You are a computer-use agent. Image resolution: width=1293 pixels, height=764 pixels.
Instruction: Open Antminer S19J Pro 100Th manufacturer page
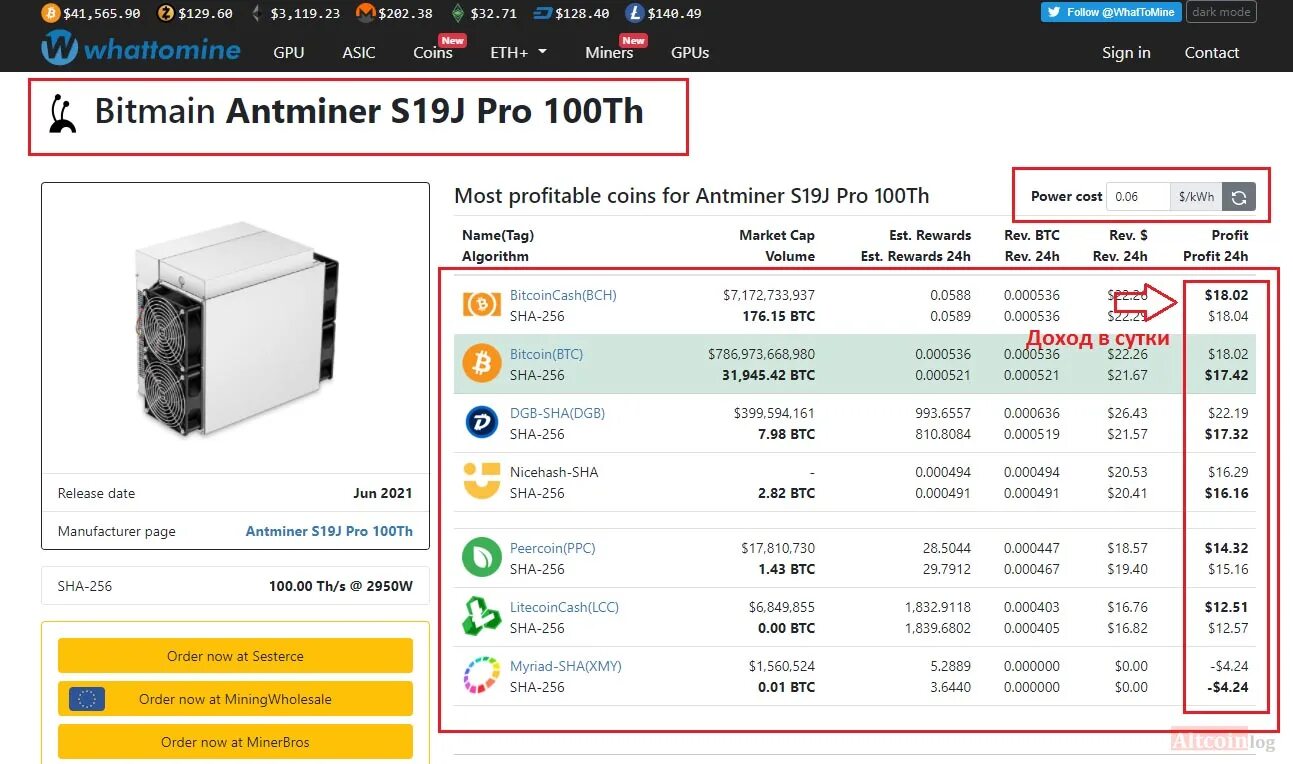[x=329, y=531]
